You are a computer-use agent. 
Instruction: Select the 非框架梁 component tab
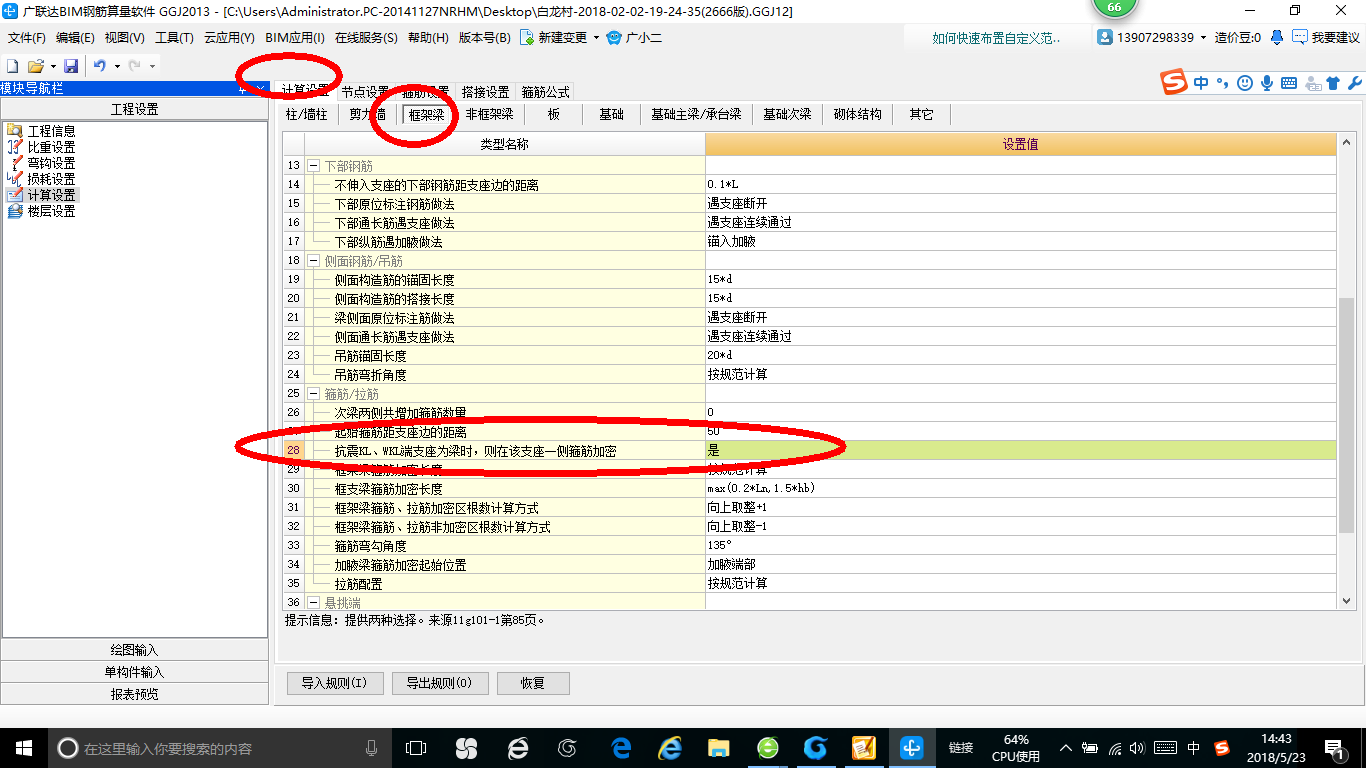490,115
